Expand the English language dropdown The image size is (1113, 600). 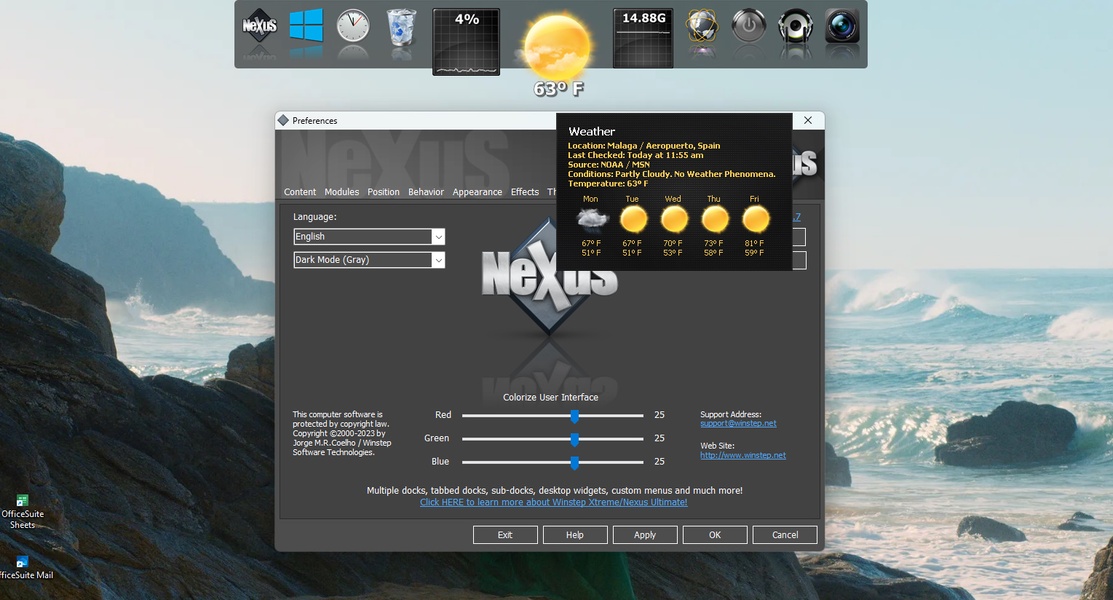click(x=438, y=237)
